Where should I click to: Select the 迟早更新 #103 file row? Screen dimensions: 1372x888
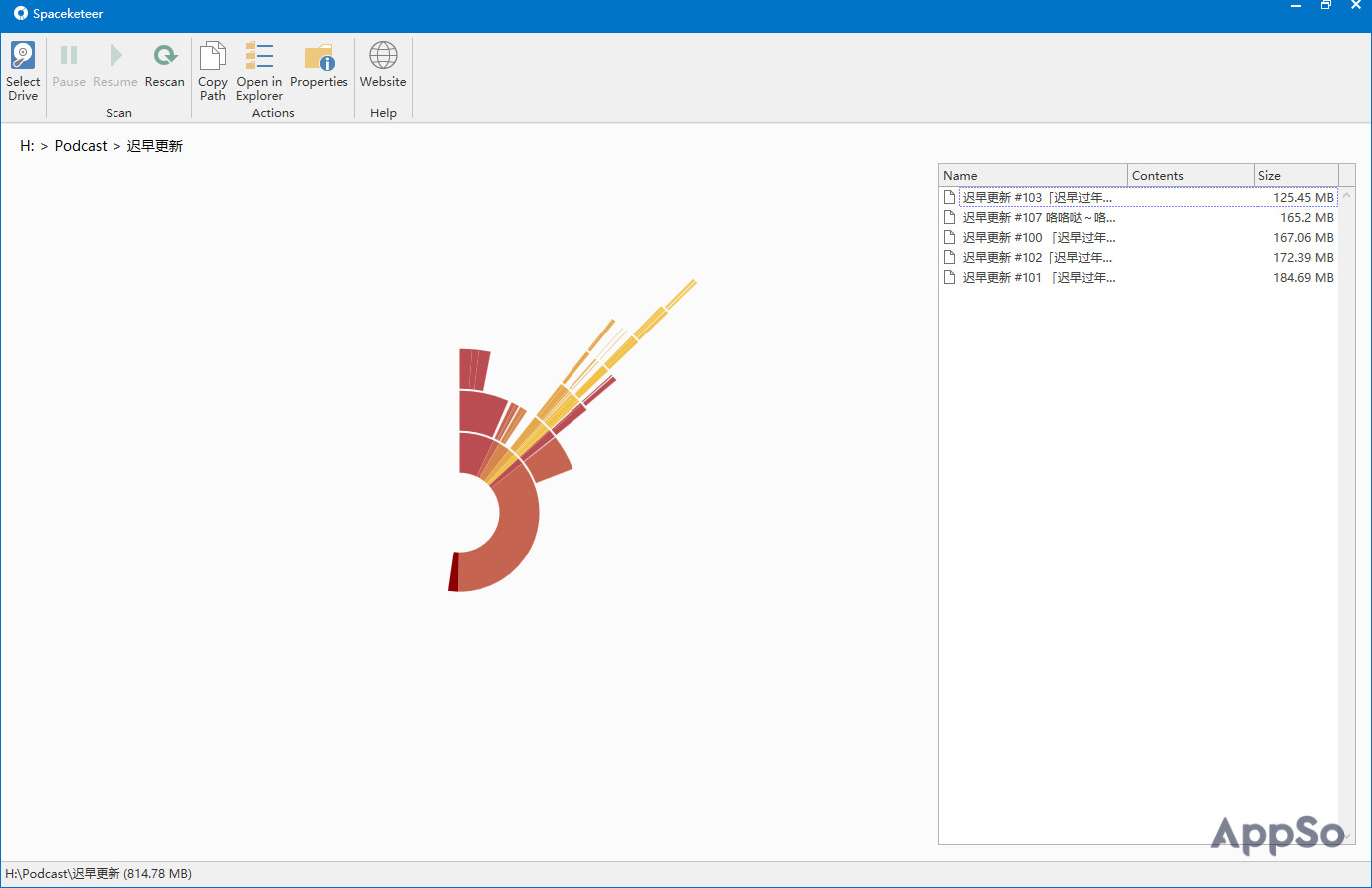[x=1036, y=198]
